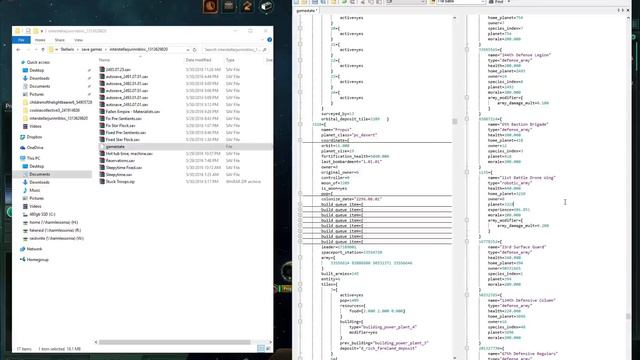Open Desktop under Quick access
Image resolution: width=640 pixels, height=360 pixels.
click(x=36, y=70)
